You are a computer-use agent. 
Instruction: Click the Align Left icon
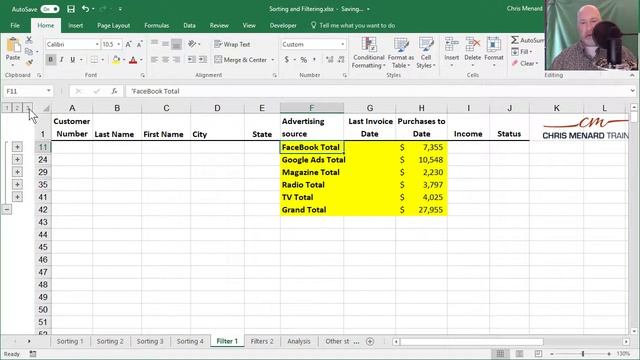[154, 60]
